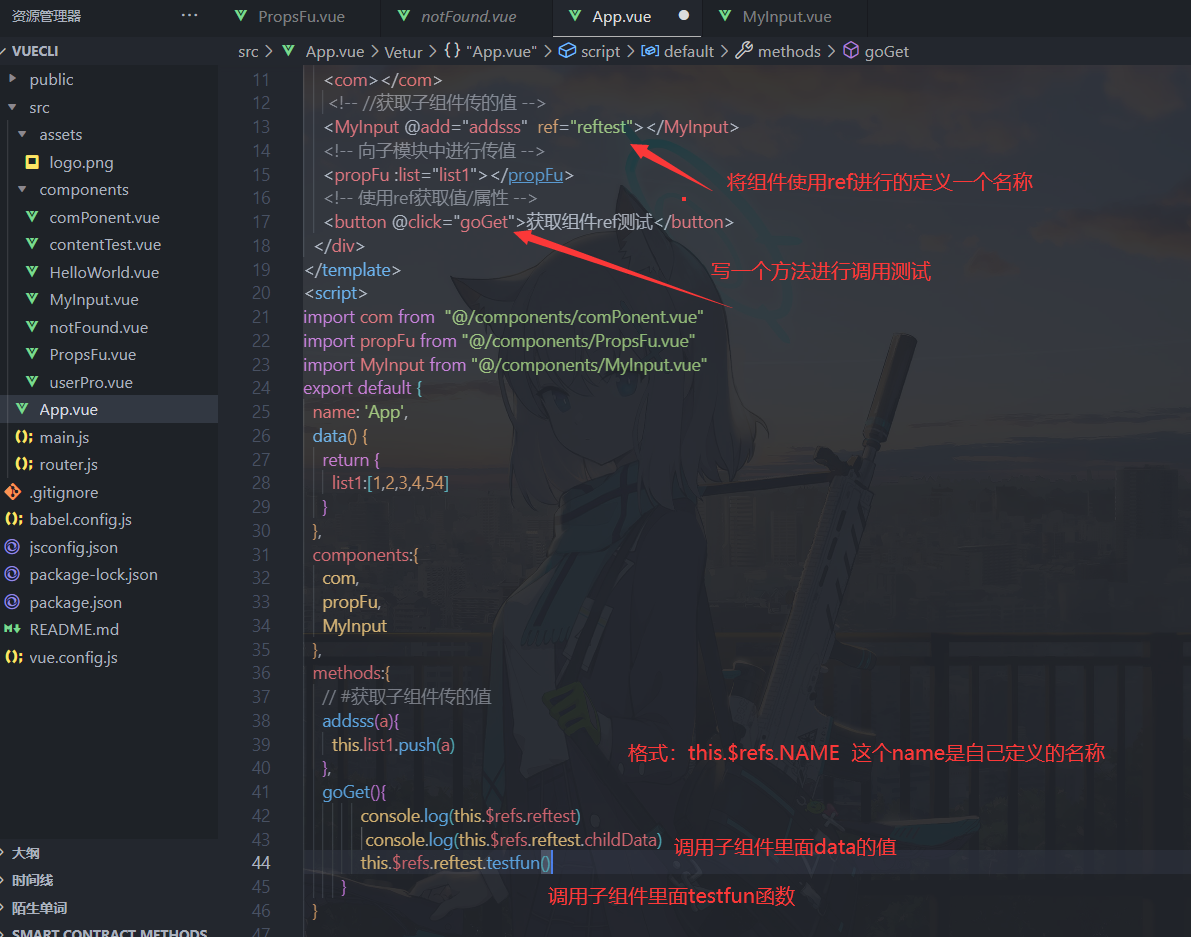
Task: Open the explorer more actions ellipsis menu
Action: (189, 16)
